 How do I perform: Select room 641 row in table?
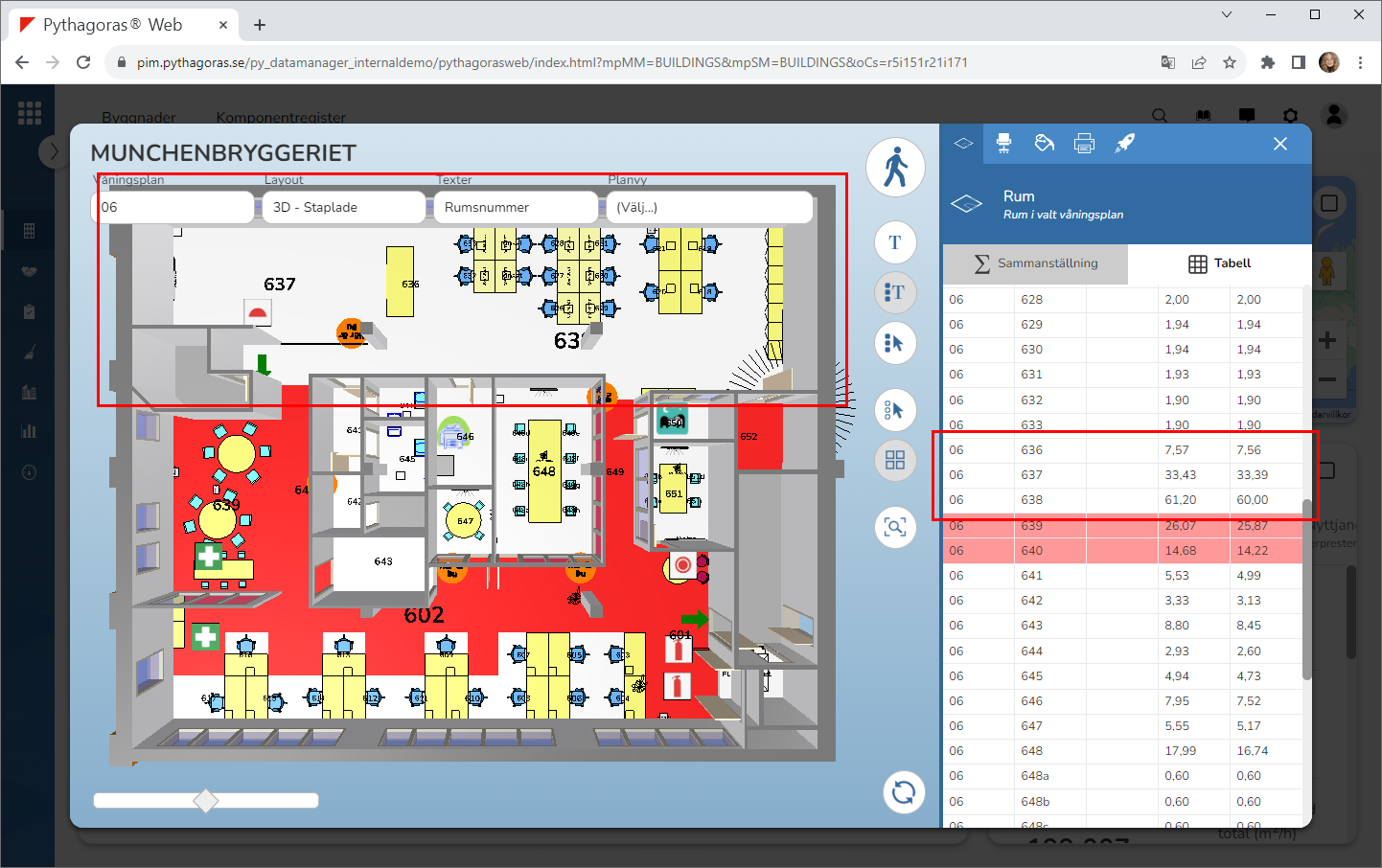1121,576
